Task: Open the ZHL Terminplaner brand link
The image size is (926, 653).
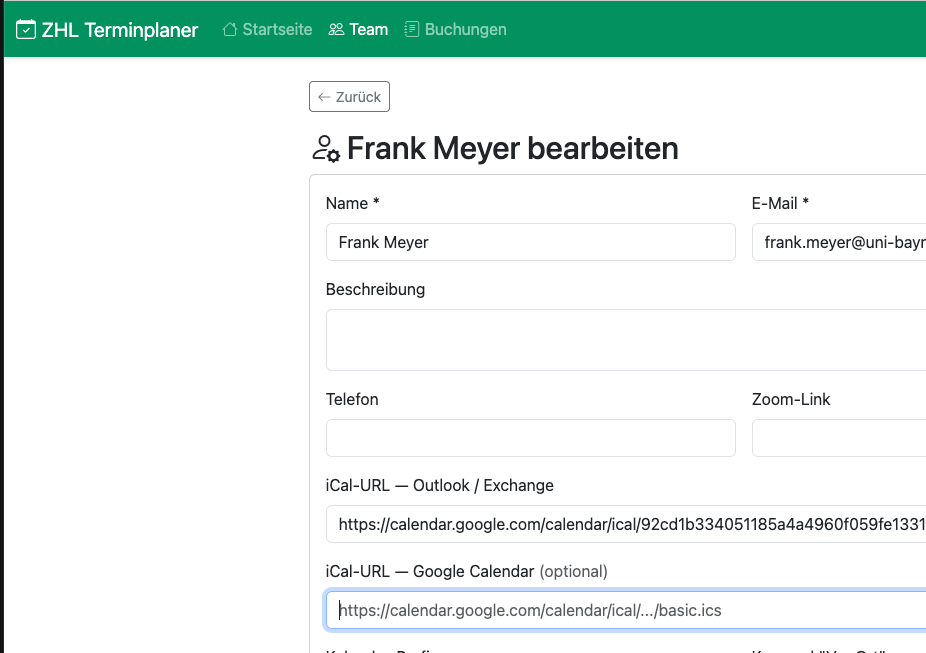Action: [107, 30]
